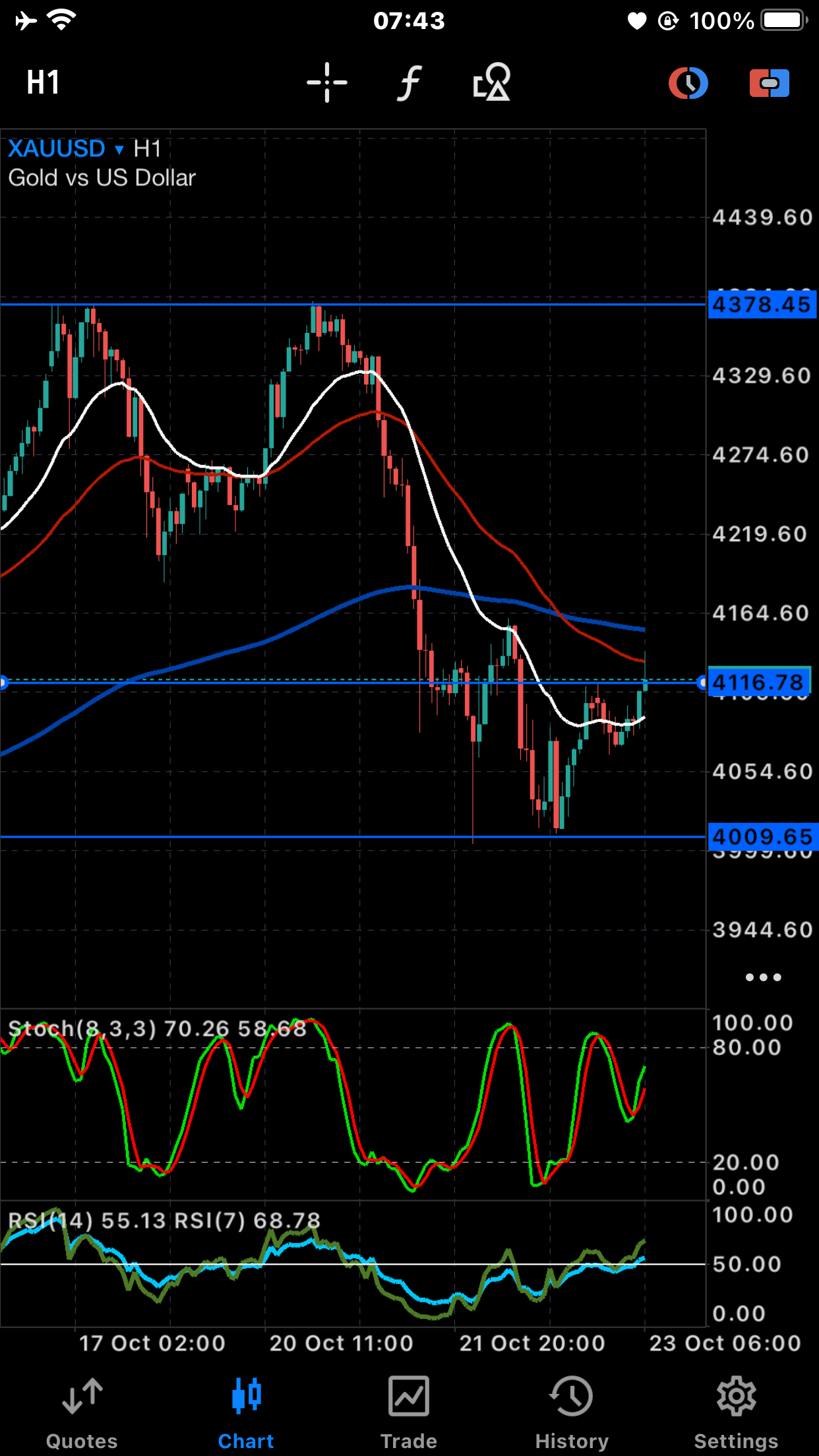Tap the heart icon in the status bar
The image size is (819, 1456).
click(636, 22)
